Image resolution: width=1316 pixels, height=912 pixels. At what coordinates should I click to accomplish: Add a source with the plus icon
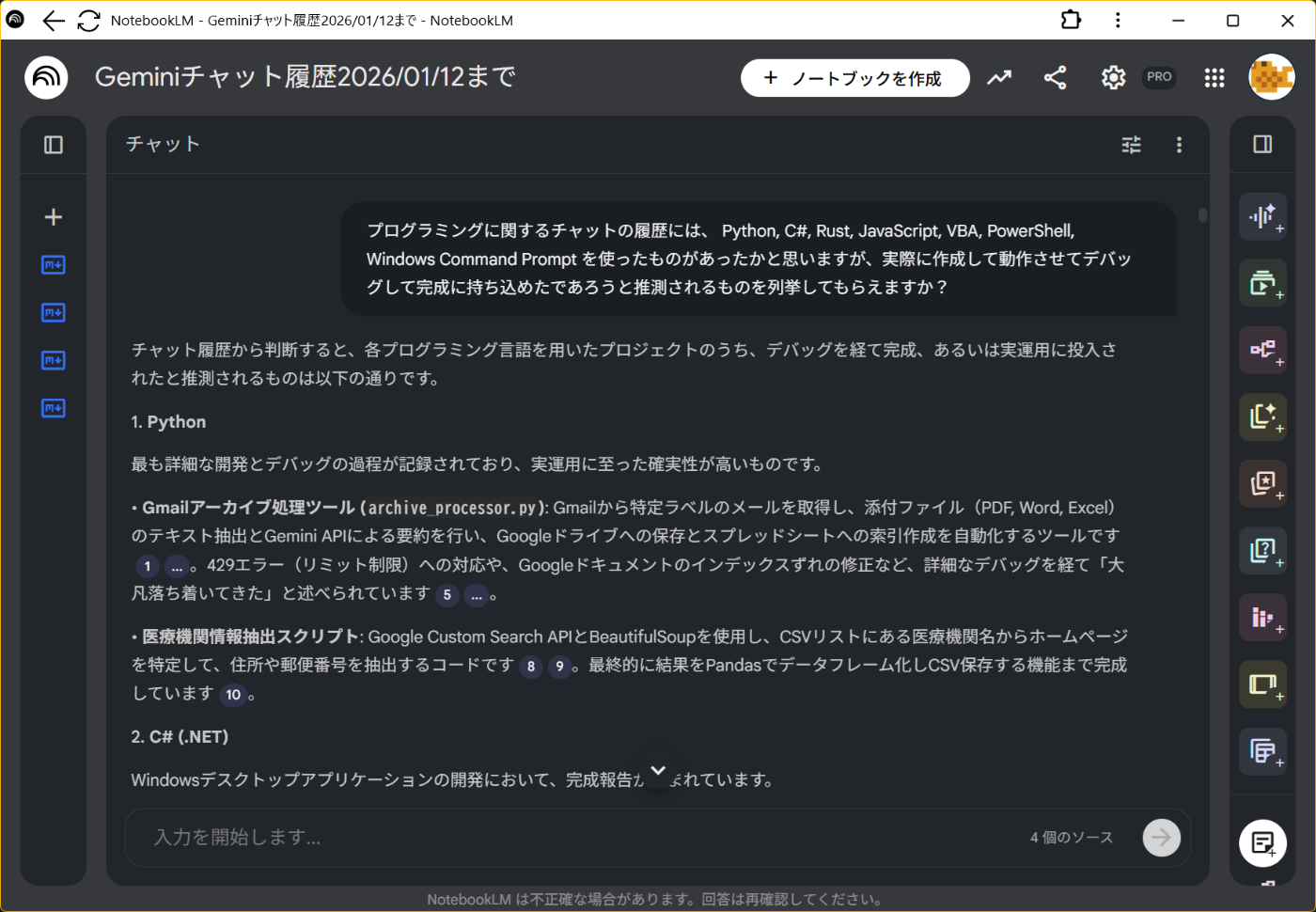(54, 217)
